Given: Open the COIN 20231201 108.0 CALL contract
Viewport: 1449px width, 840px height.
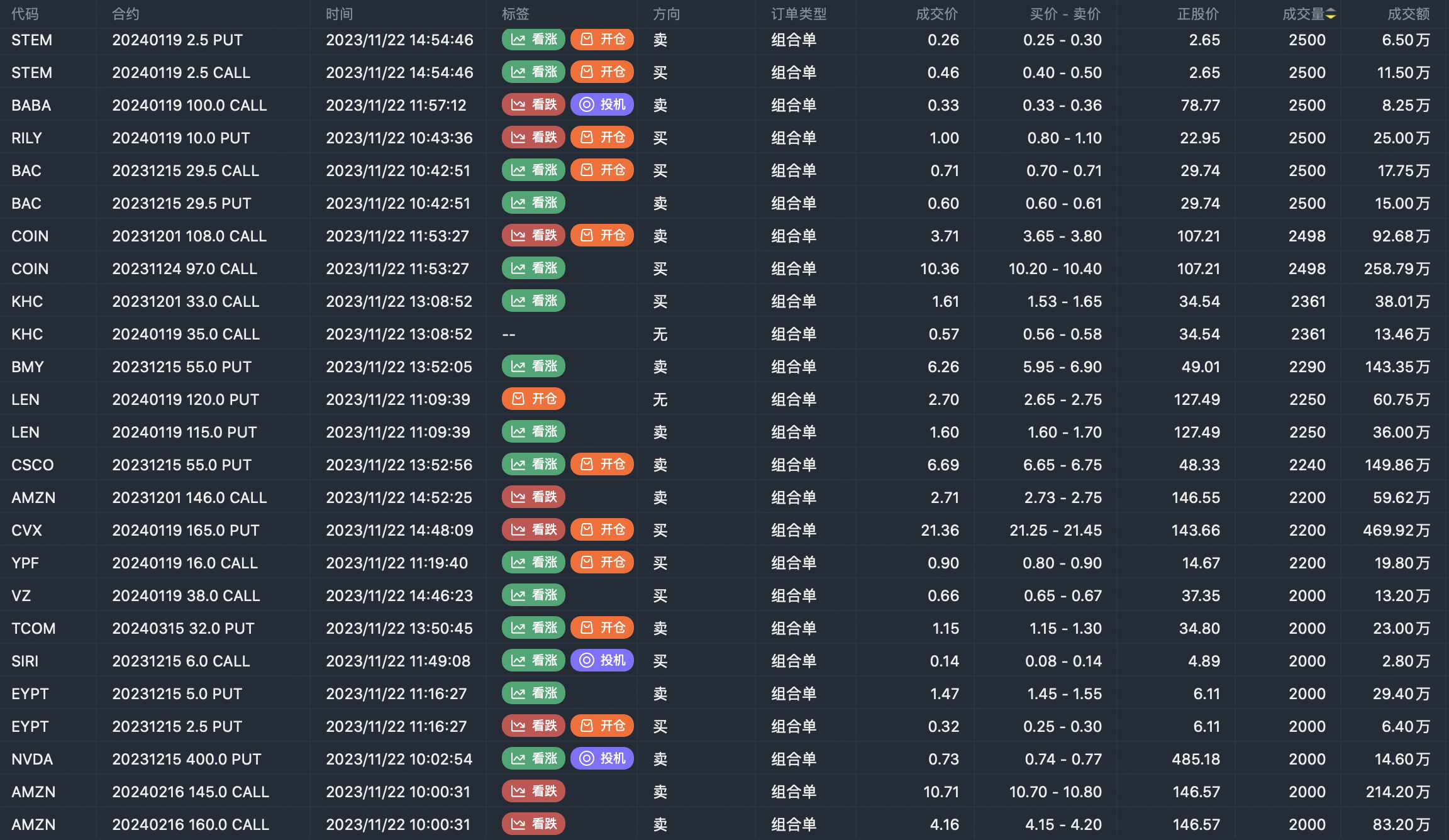Looking at the screenshot, I should (189, 236).
